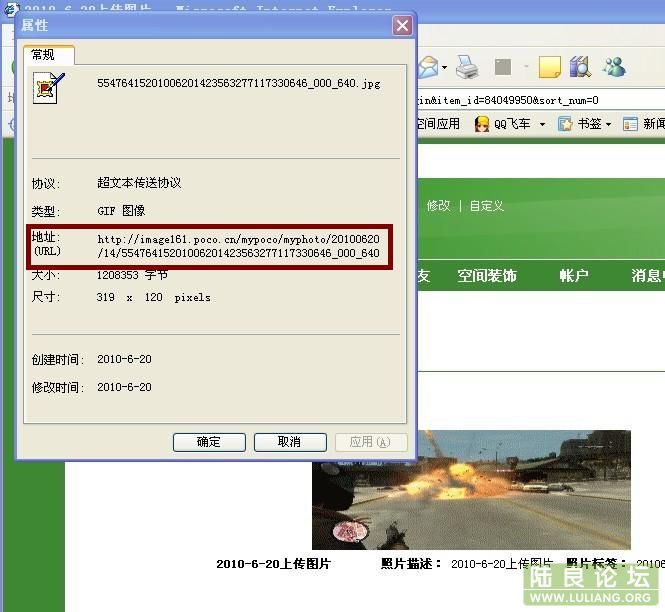Image resolution: width=665 pixels, height=612 pixels.
Task: Open the 空间装饰 navigation menu item
Action: 487,276
